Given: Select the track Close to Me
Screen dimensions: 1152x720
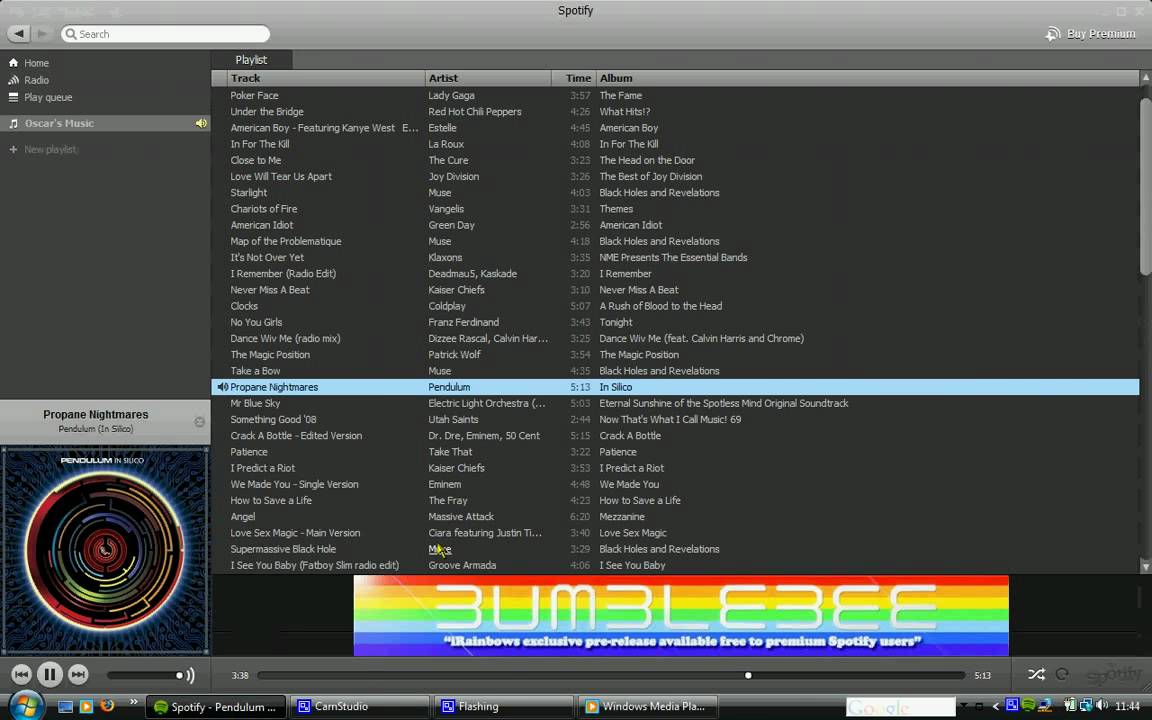Looking at the screenshot, I should (x=256, y=160).
